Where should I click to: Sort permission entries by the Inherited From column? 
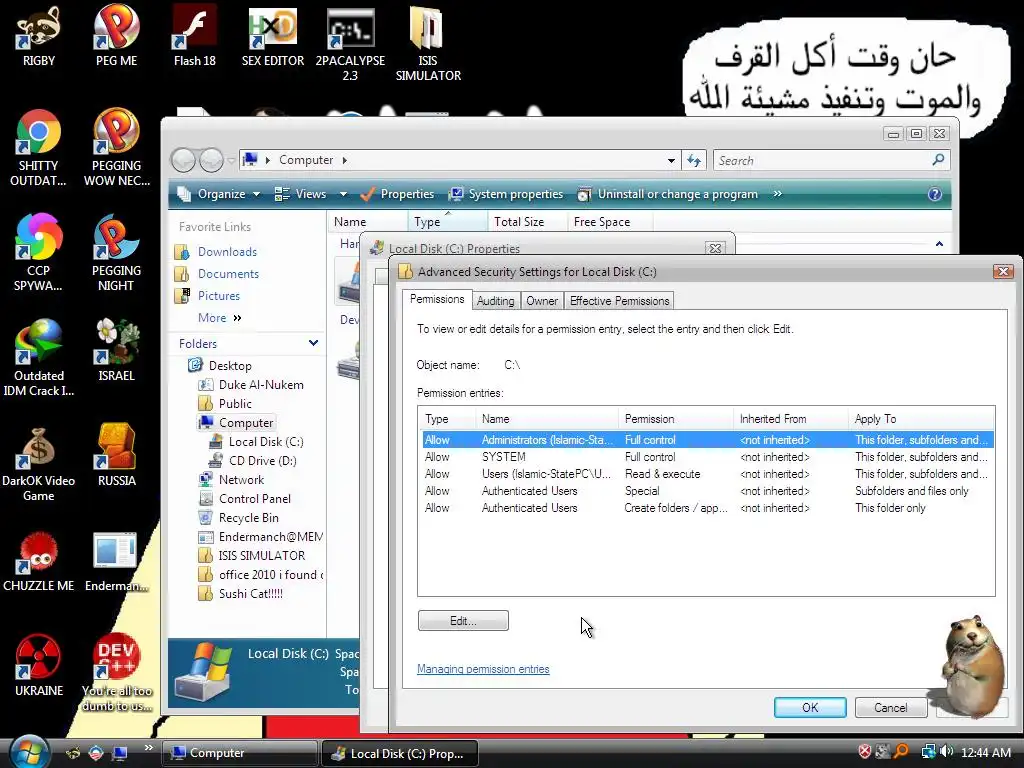coord(791,419)
